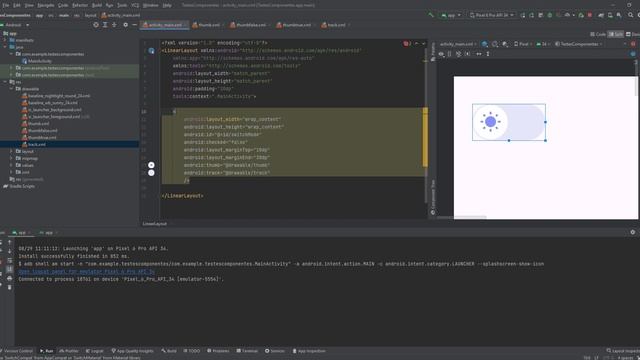Click the Sync Project with Gradle icon
The height and width of the screenshot is (360, 640).
600,15
